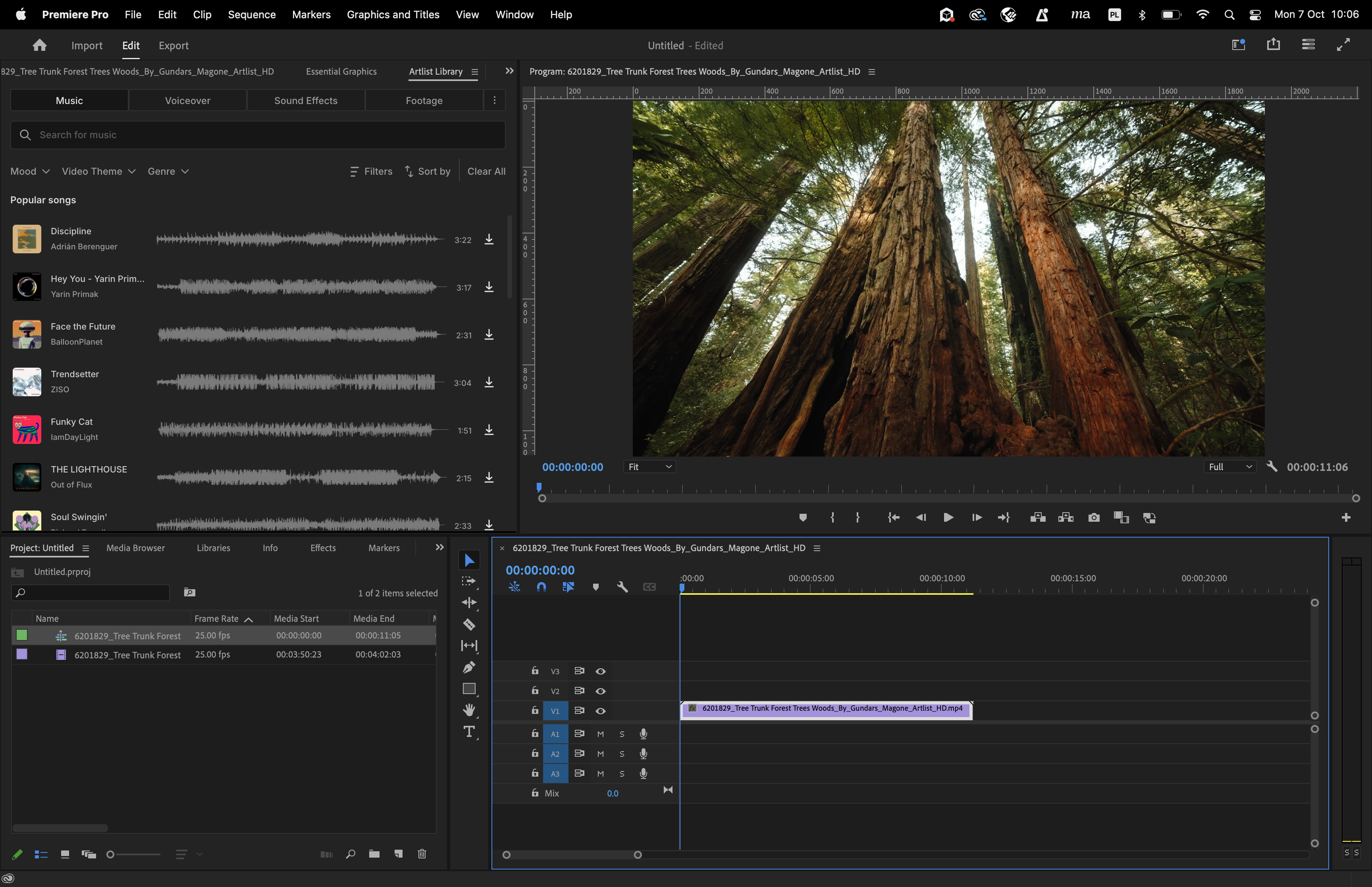Select the Track Select Forward tool
This screenshot has height=887, width=1372.
coord(469,581)
